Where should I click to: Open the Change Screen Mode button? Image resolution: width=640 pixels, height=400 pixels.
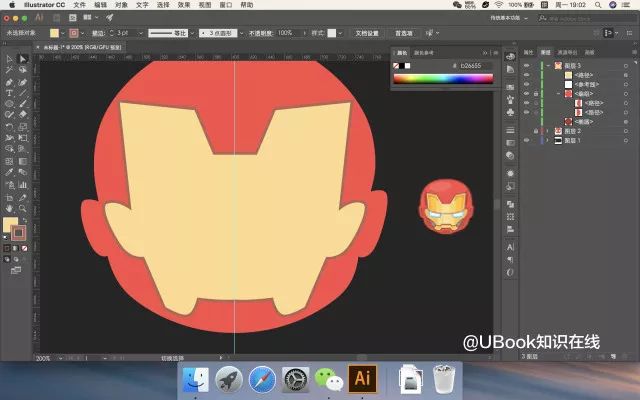tap(16, 270)
